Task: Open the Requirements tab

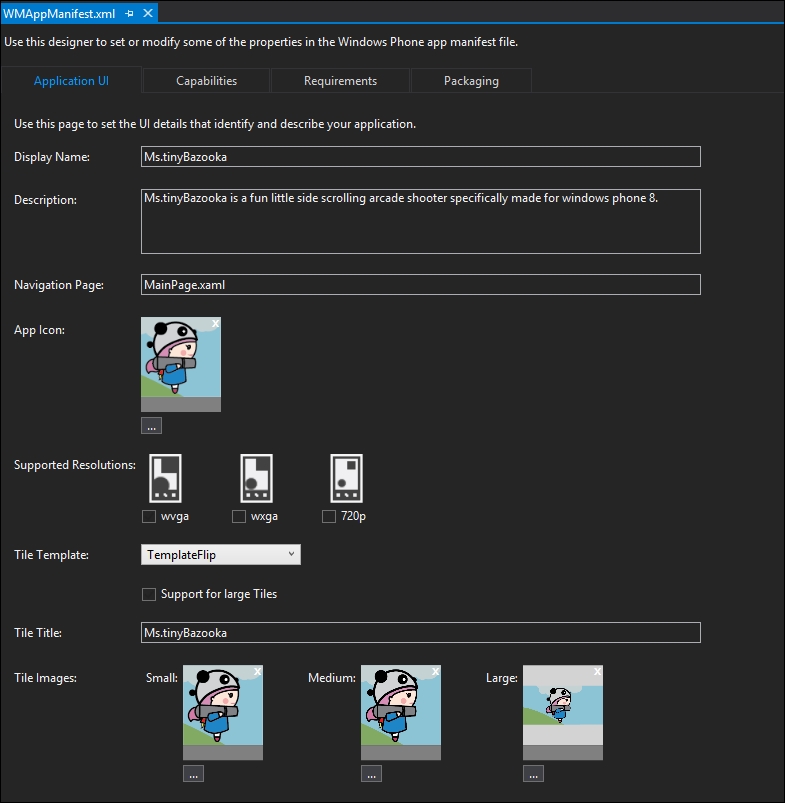Action: (340, 81)
